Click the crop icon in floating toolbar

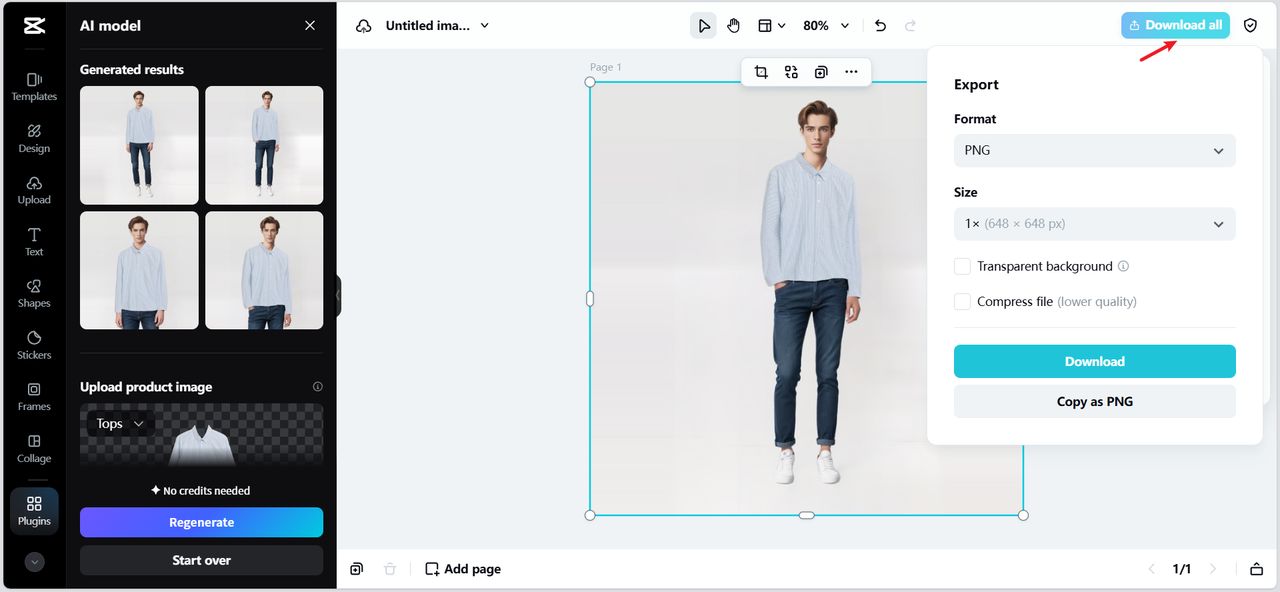coord(761,72)
